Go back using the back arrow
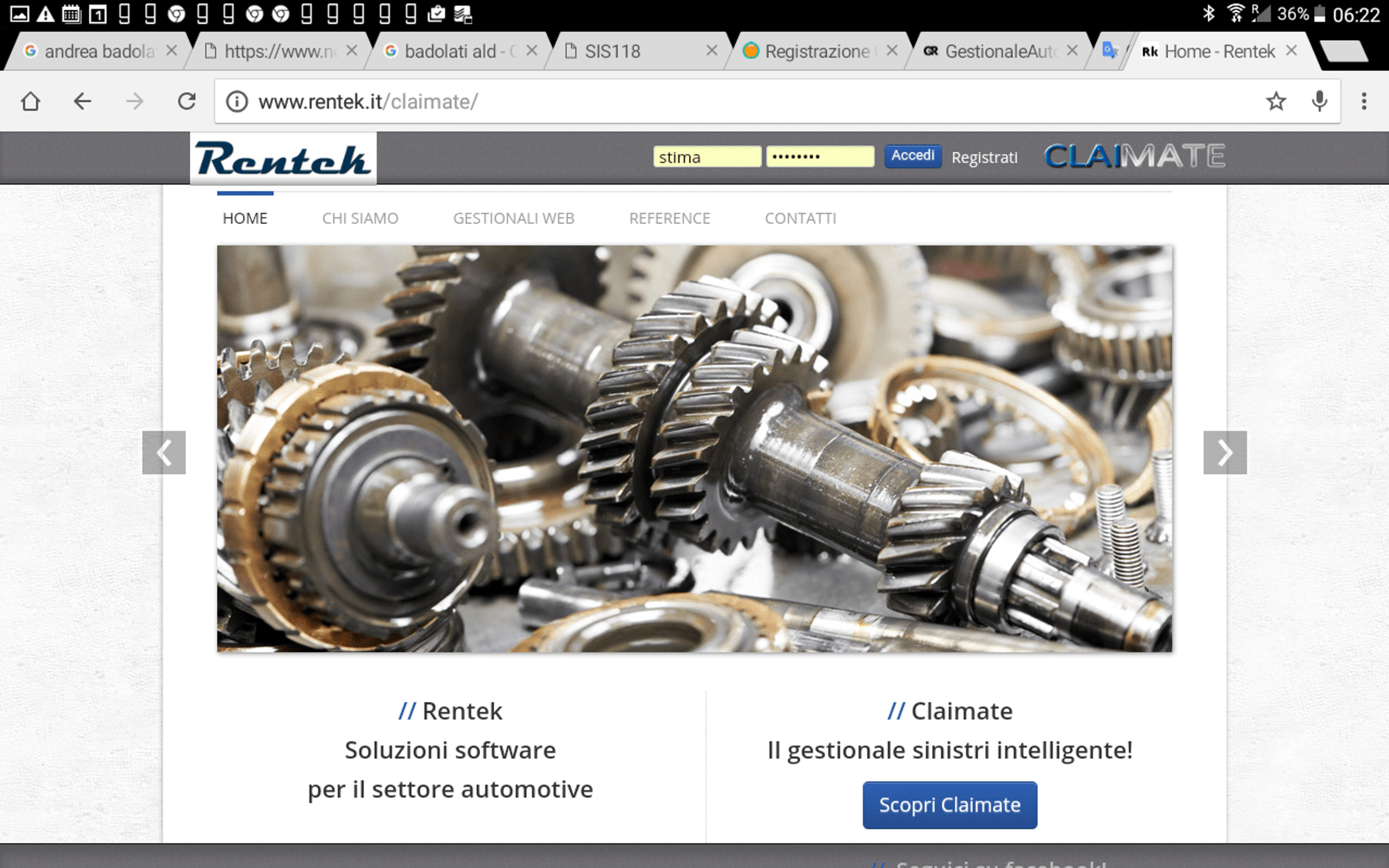 click(x=82, y=102)
